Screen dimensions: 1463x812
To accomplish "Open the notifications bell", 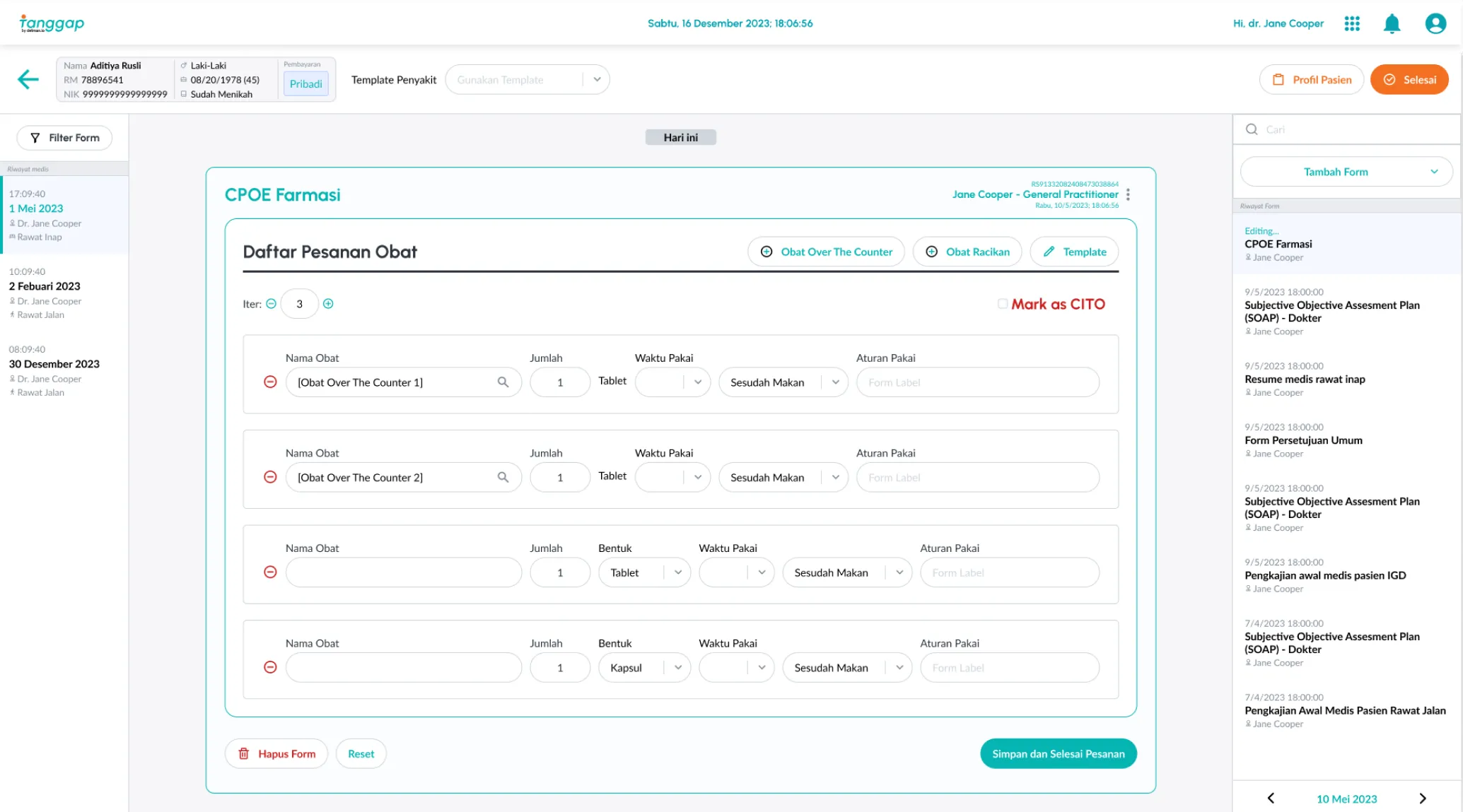I will [1392, 23].
